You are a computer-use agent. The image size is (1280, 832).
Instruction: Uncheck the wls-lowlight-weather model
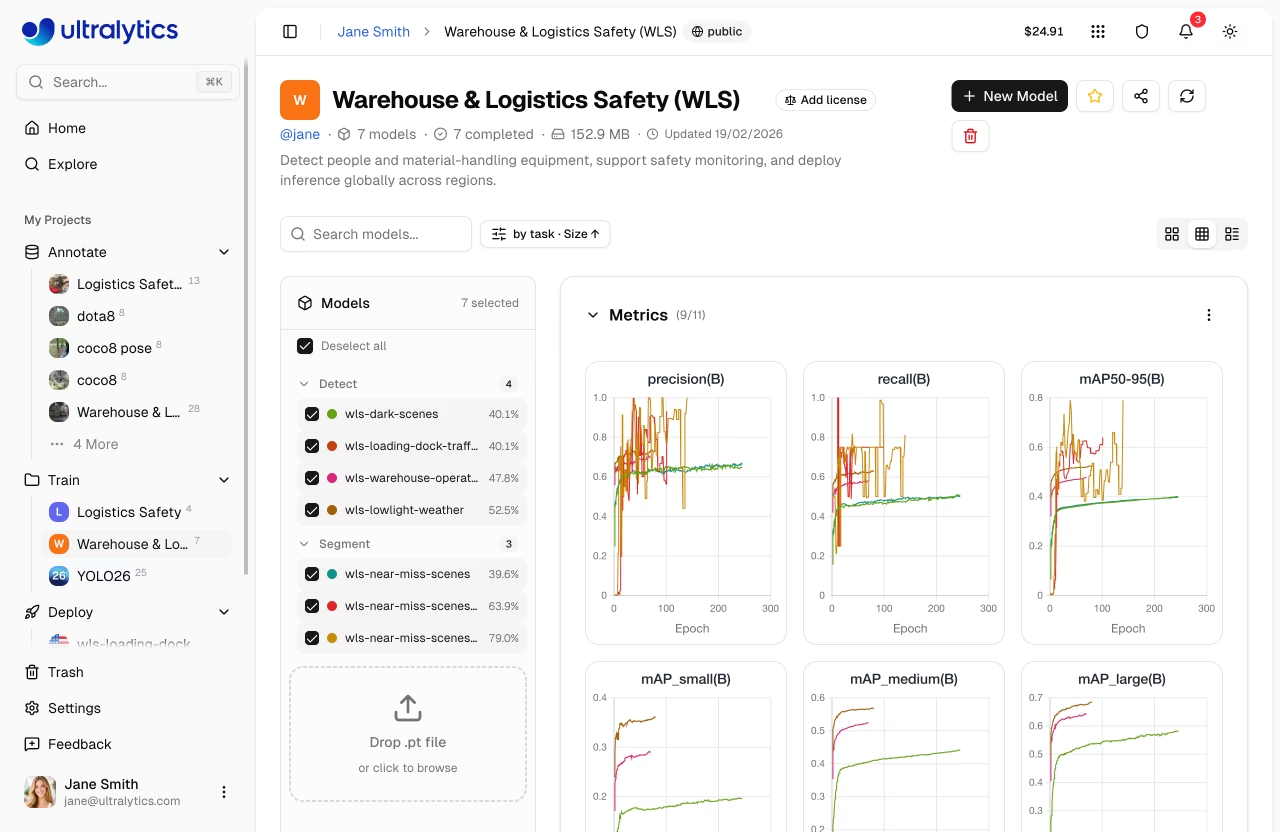tap(312, 510)
